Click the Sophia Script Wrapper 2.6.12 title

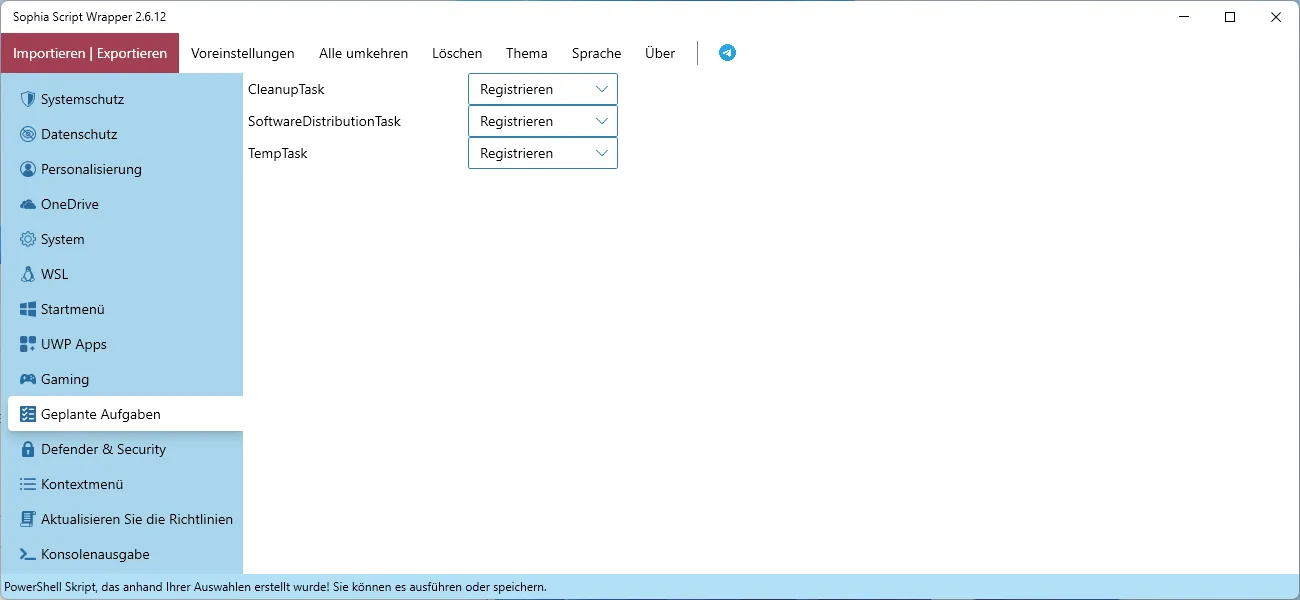[89, 17]
